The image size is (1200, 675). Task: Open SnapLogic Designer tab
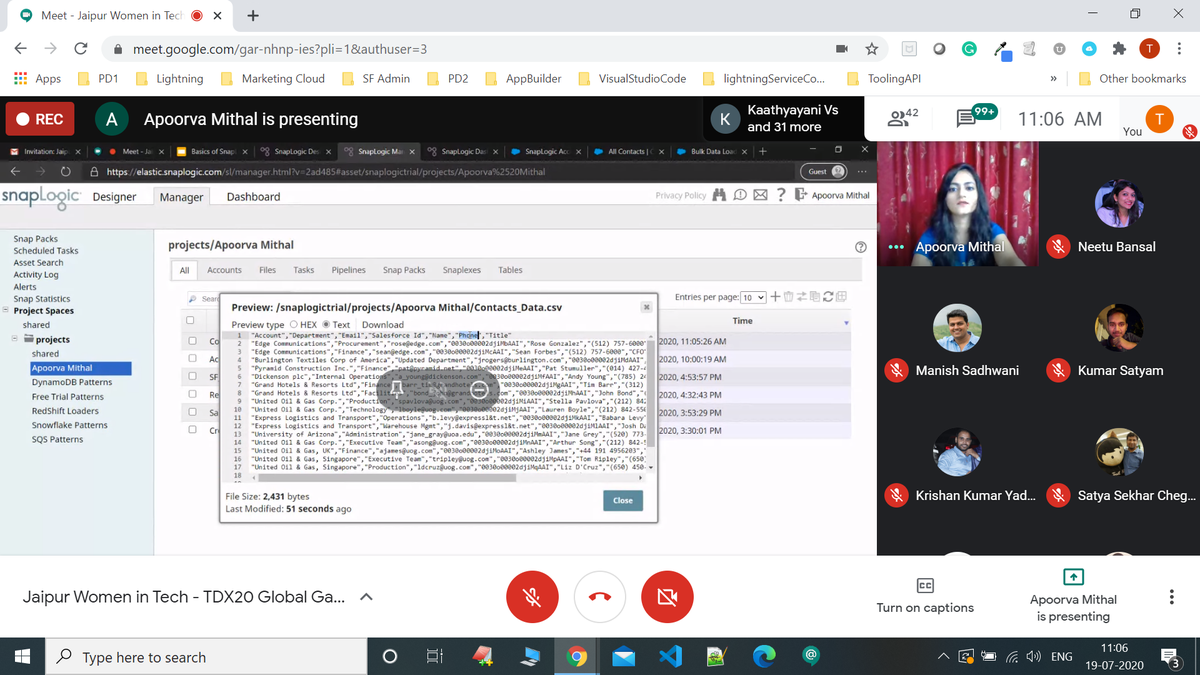[x=114, y=197]
